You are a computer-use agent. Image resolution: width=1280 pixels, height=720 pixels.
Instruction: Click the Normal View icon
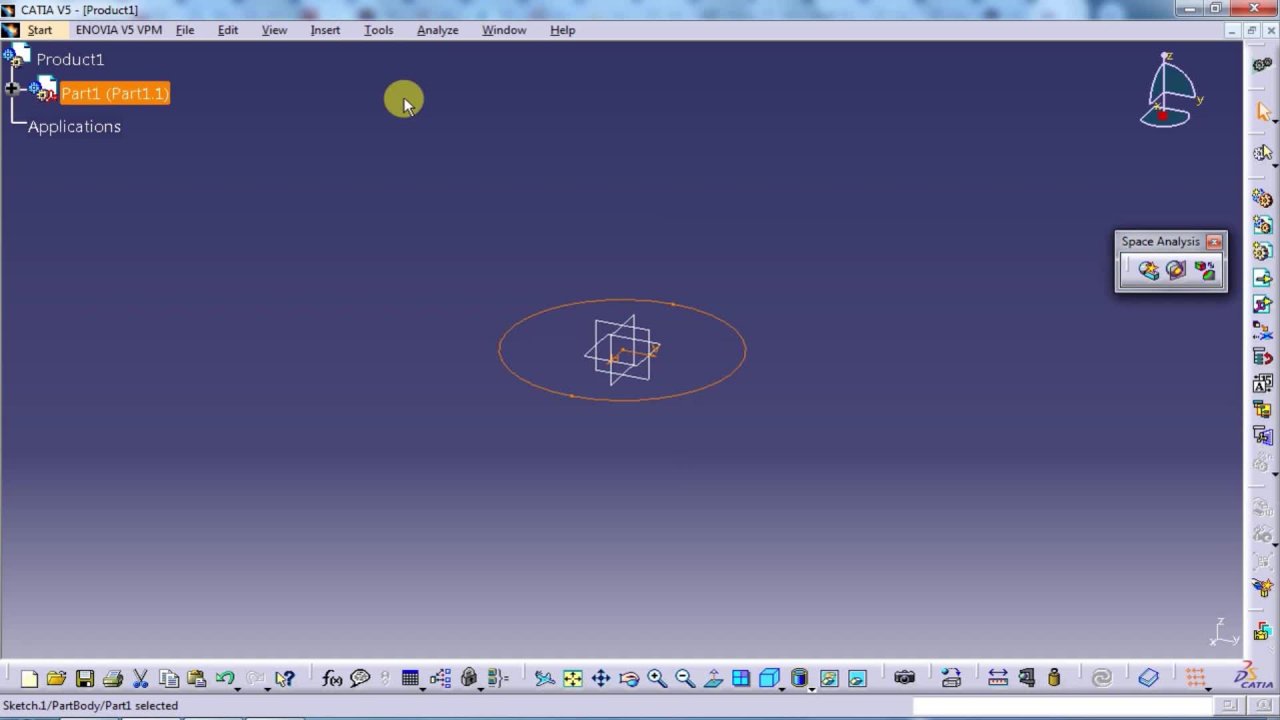point(713,679)
